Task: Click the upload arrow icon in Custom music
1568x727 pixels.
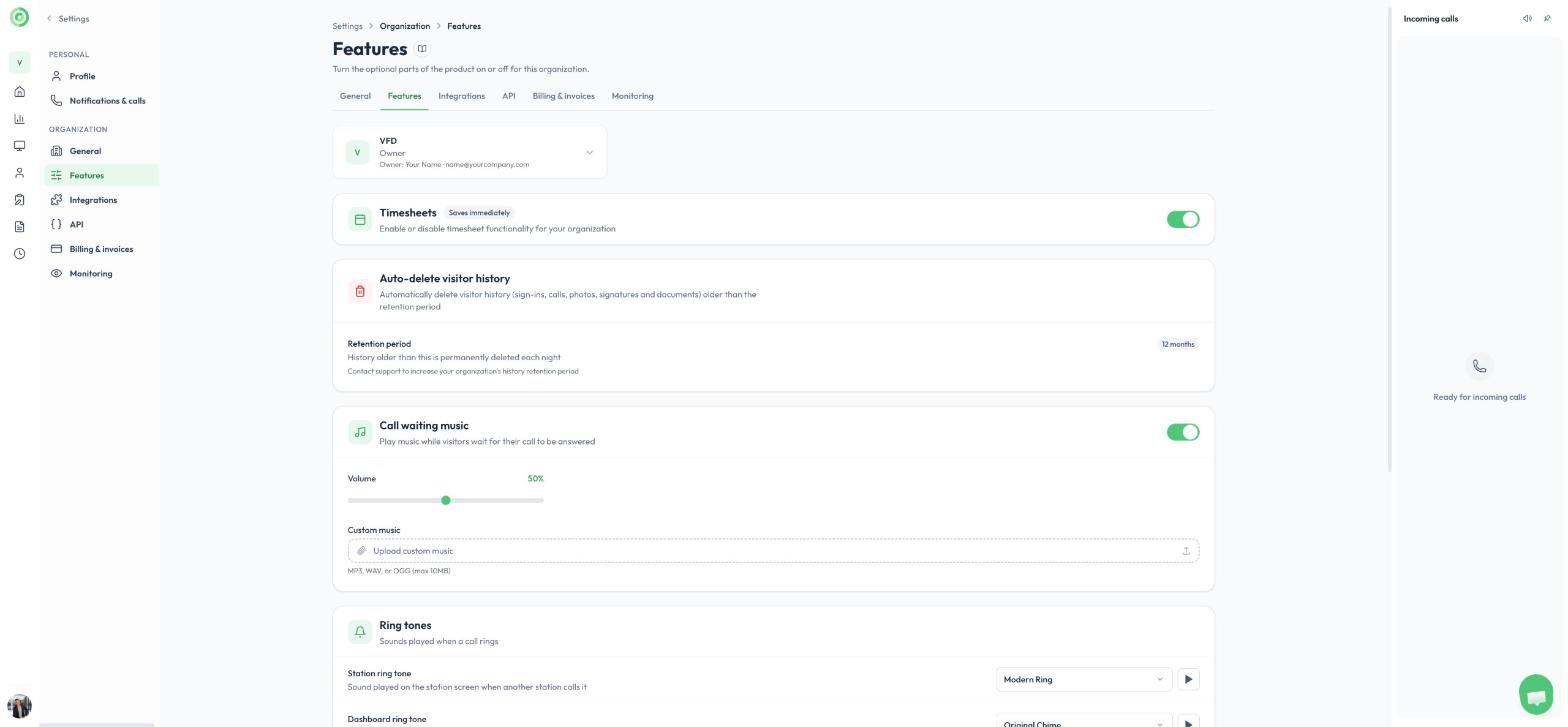Action: [x=1186, y=551]
